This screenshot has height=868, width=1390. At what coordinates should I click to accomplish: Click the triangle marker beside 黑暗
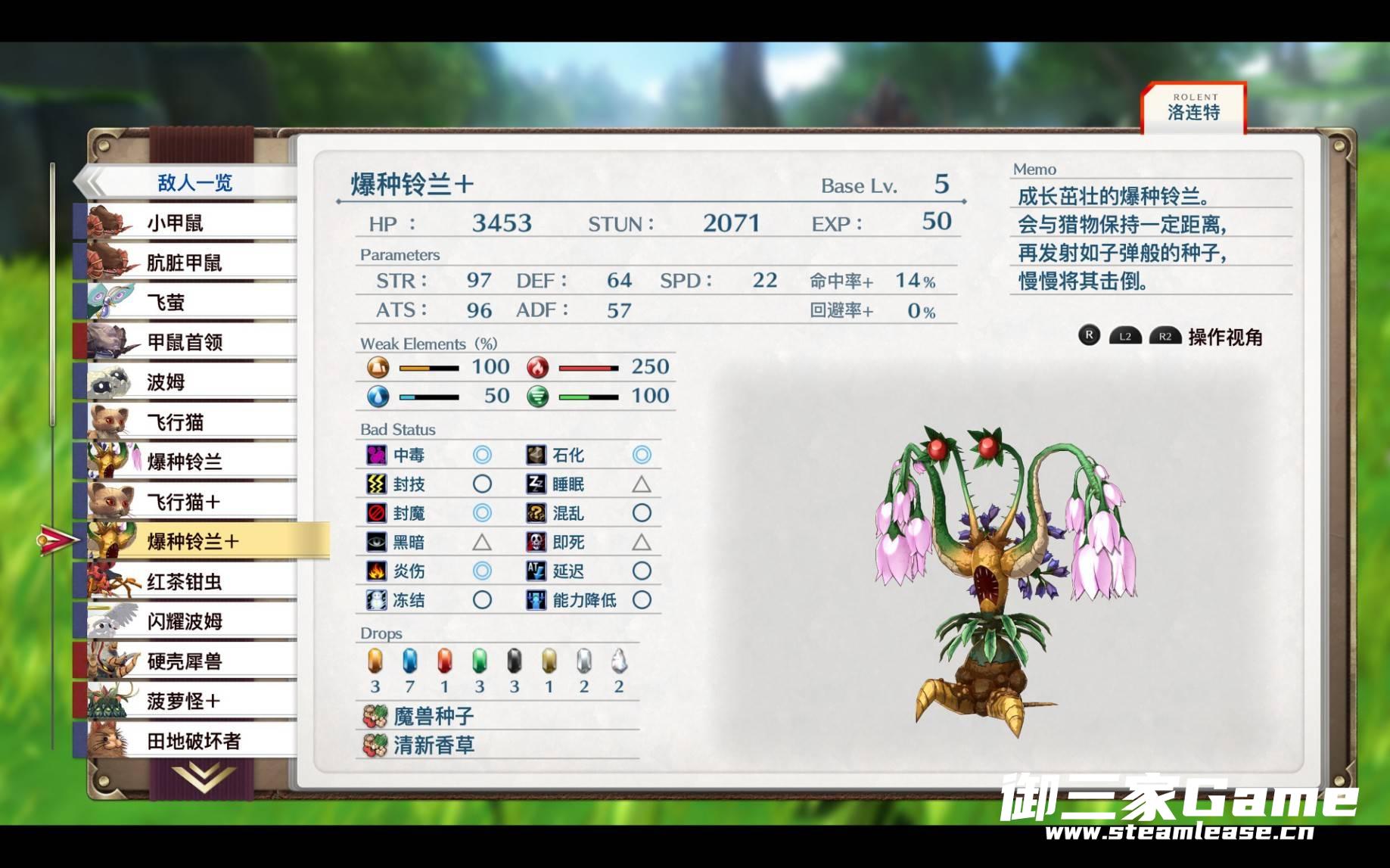click(482, 542)
